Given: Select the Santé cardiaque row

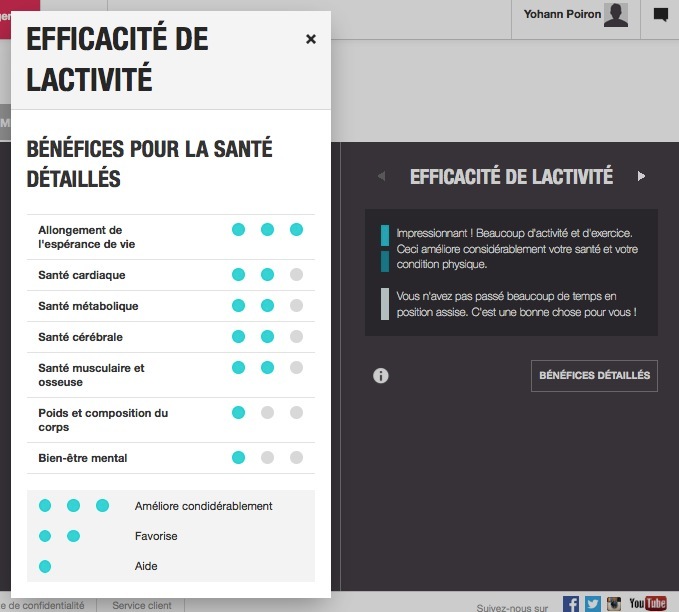Looking at the screenshot, I should coord(82,275).
